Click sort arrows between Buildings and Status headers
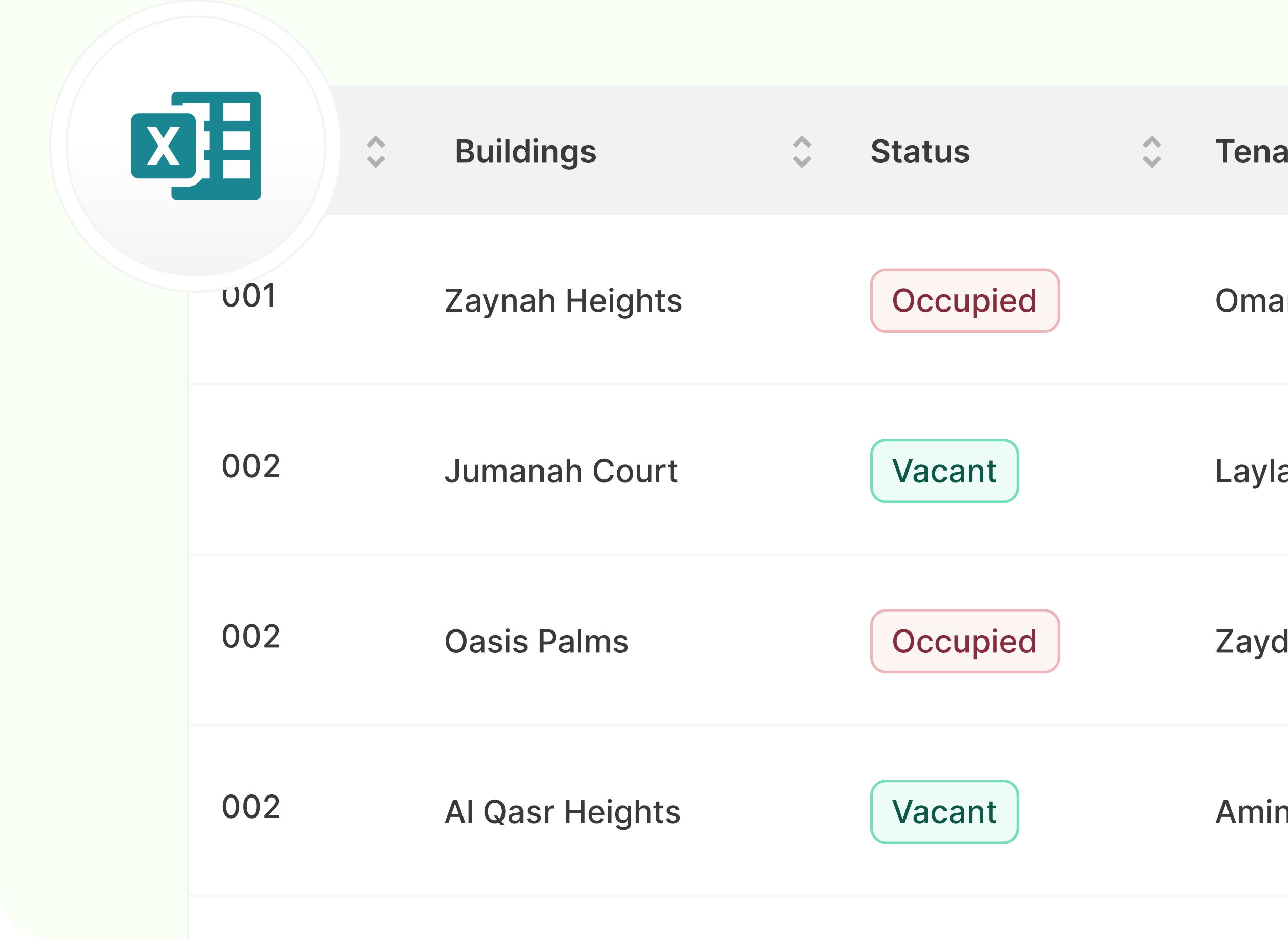Screen dimensions: 1288x939 pos(802,152)
